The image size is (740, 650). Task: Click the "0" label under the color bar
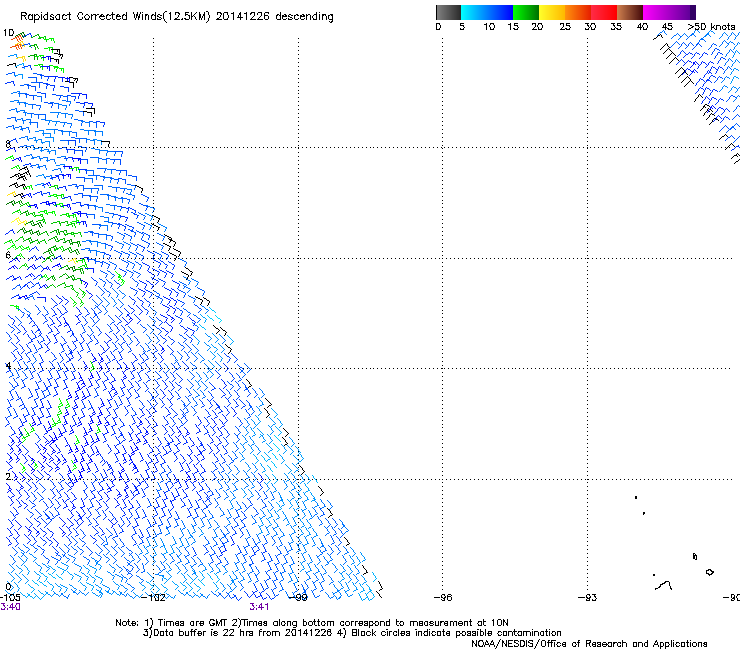point(438,27)
